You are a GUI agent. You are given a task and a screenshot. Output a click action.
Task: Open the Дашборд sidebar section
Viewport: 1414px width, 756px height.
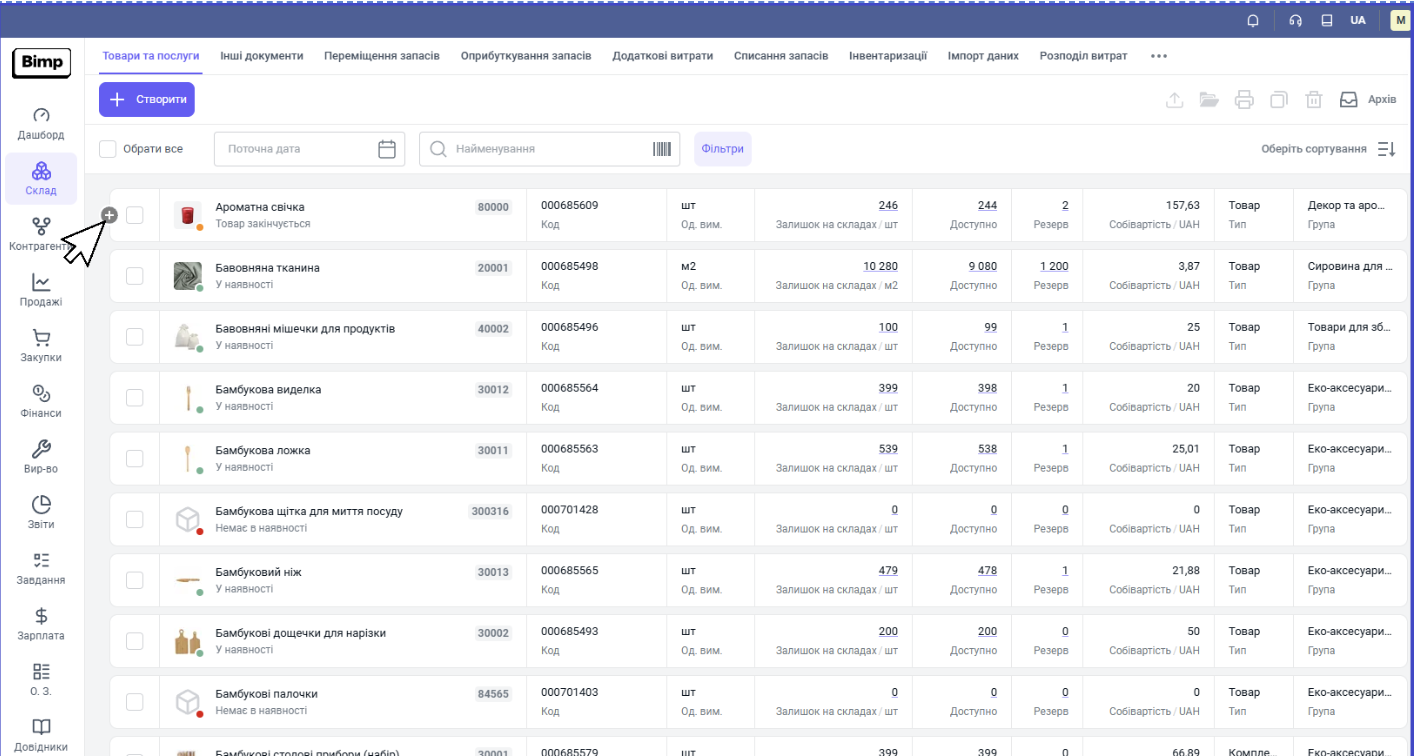(x=41, y=124)
